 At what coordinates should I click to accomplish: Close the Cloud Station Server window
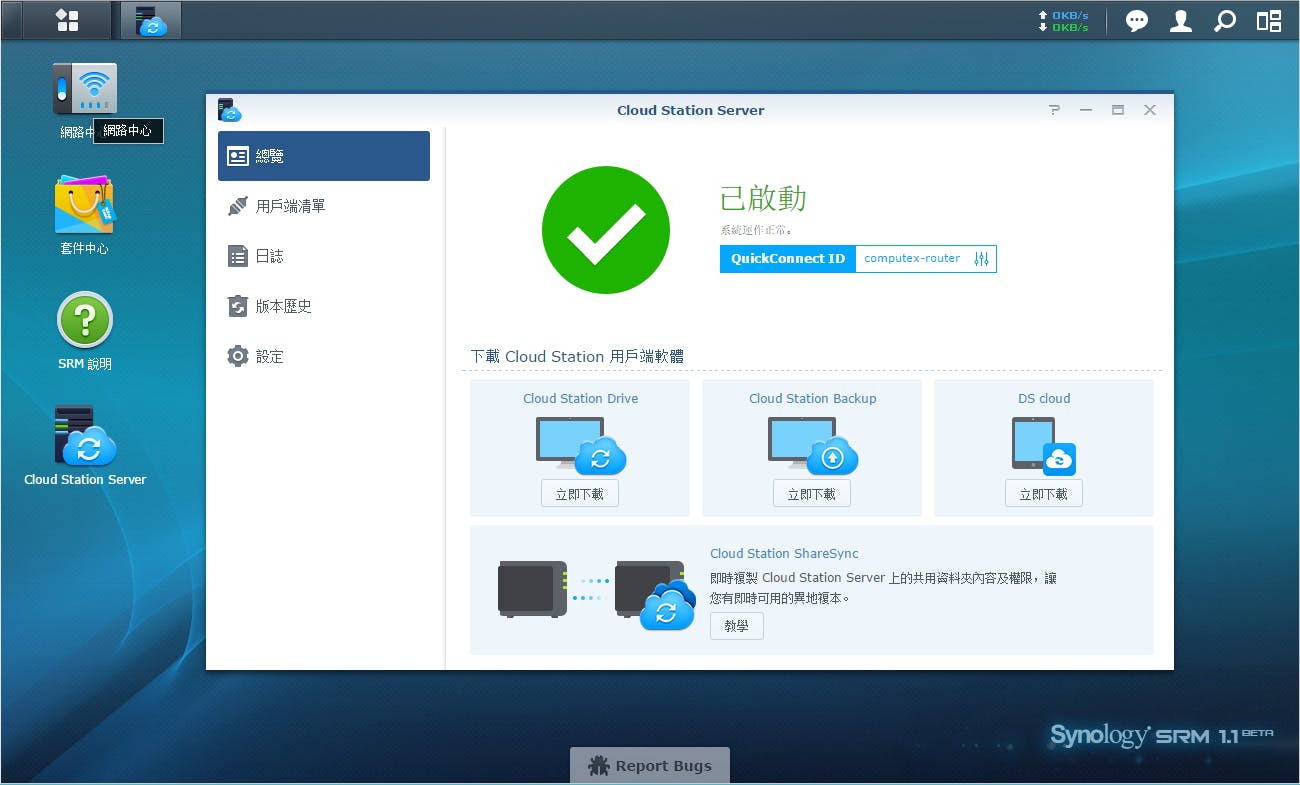1150,110
